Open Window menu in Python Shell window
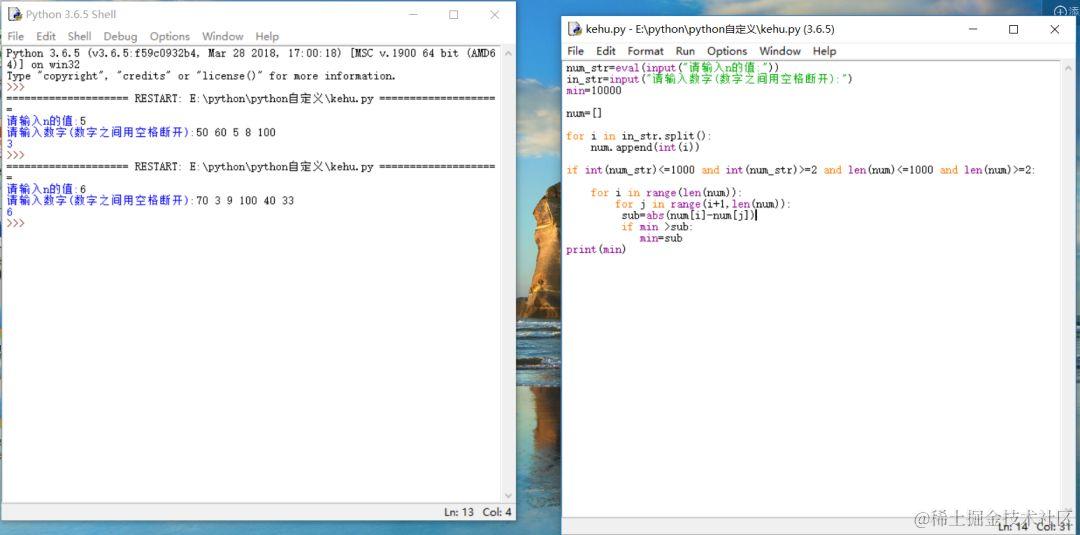The width and height of the screenshot is (1080, 535). coord(222,36)
